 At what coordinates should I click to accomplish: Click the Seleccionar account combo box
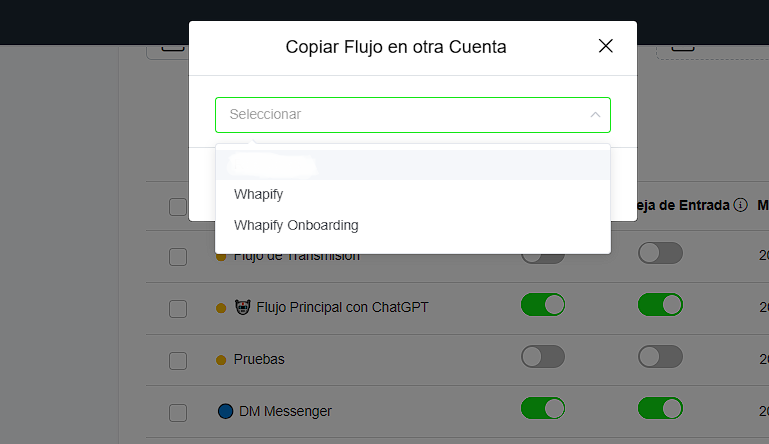400,115
